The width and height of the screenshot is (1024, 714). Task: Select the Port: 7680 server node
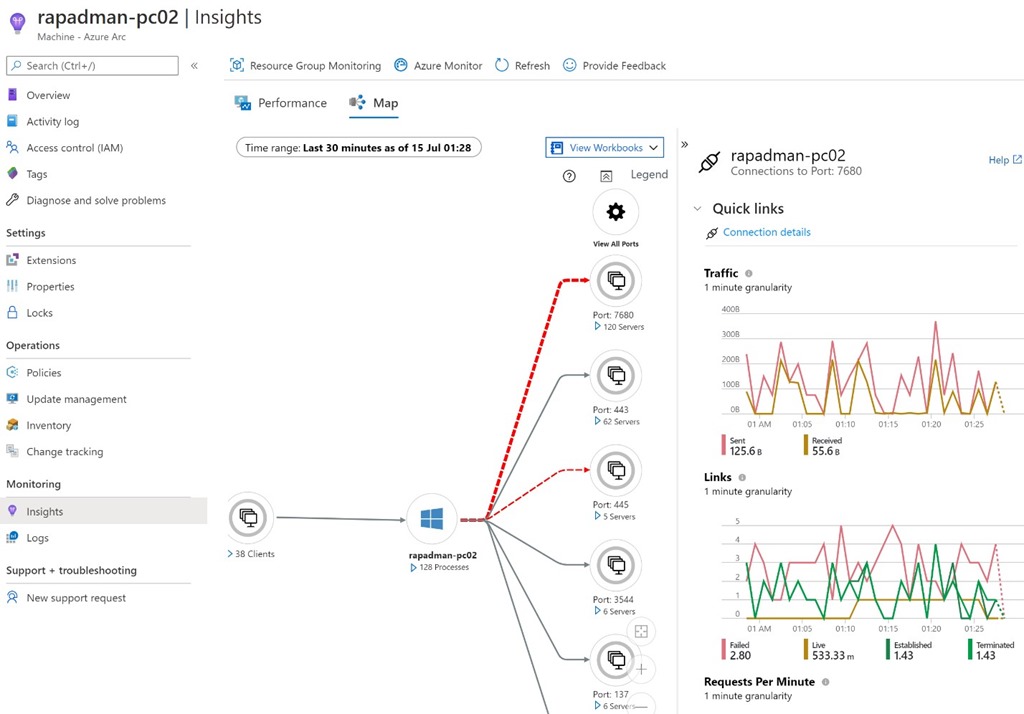615,280
